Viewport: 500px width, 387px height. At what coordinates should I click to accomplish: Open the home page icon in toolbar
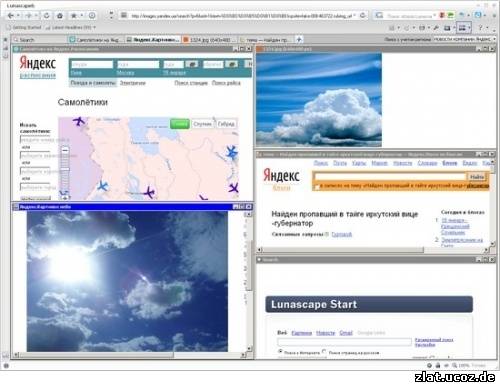pos(60,16)
